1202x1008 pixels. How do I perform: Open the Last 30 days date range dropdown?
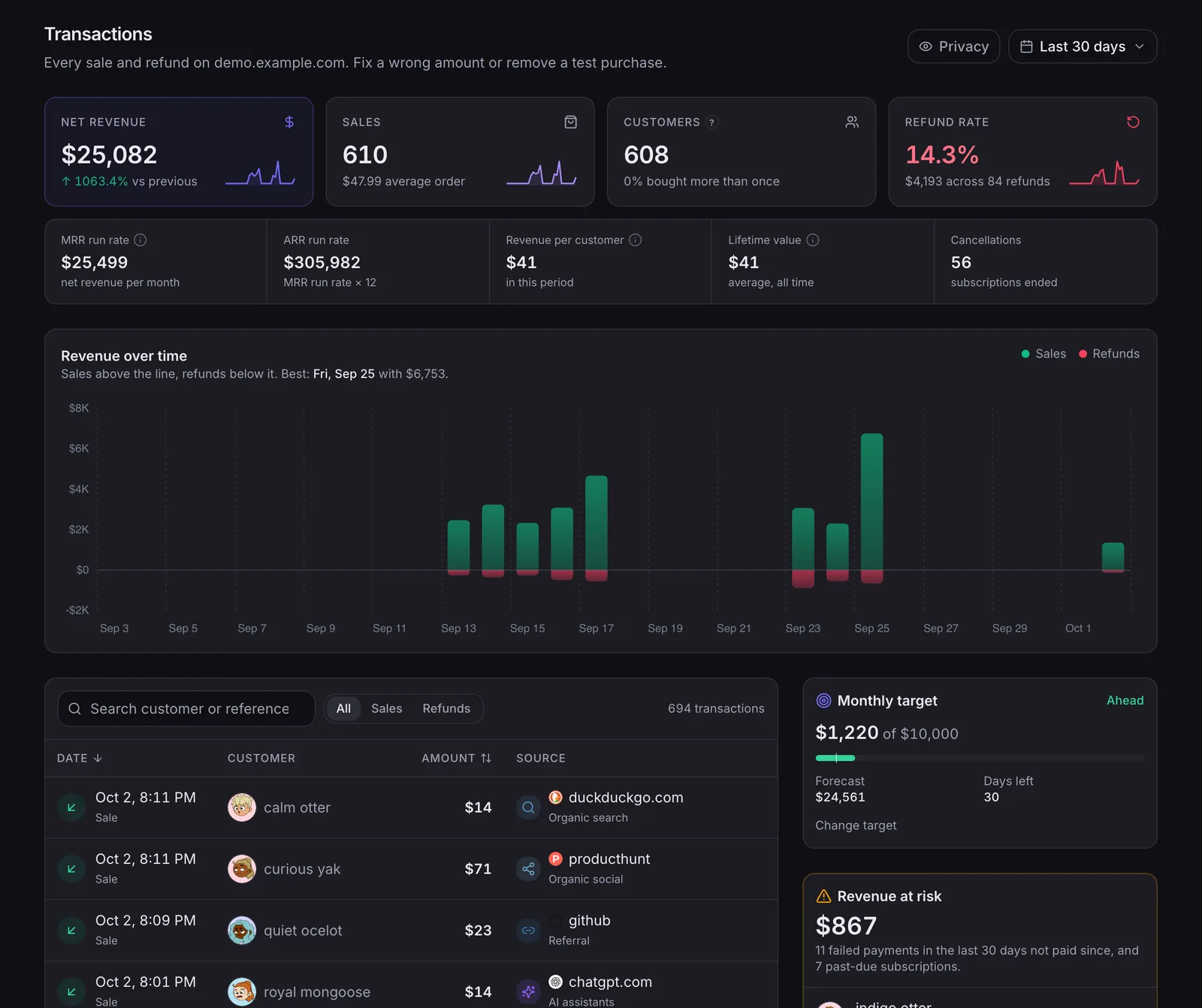(x=1083, y=47)
